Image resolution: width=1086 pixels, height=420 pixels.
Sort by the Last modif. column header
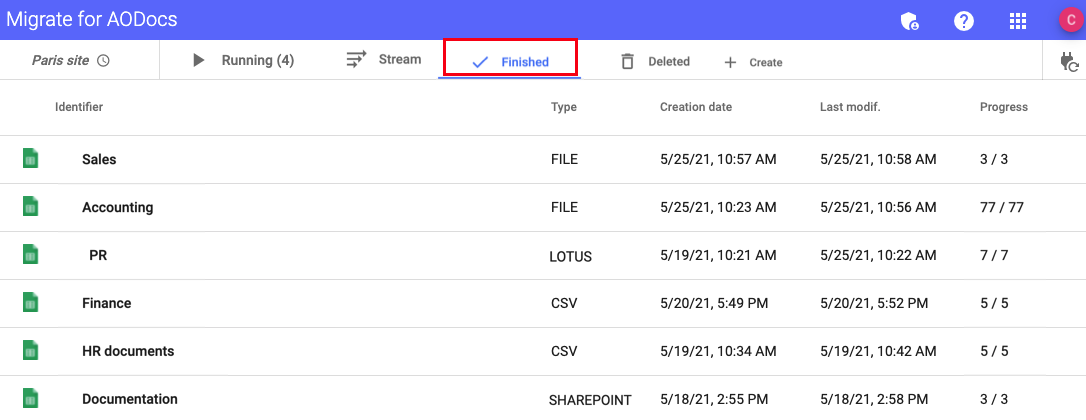850,107
